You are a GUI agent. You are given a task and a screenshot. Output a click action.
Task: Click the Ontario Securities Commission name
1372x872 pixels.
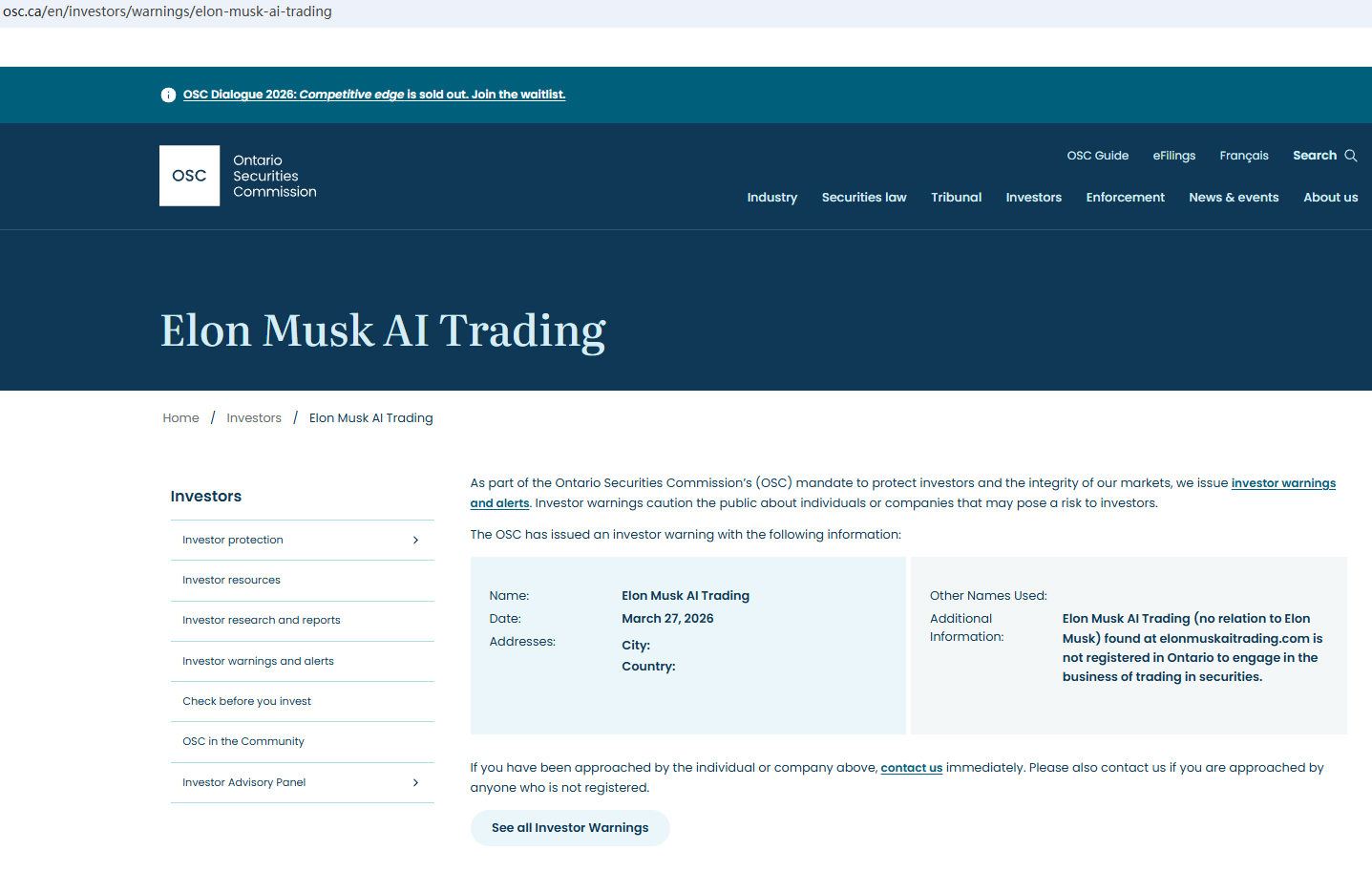pos(275,176)
